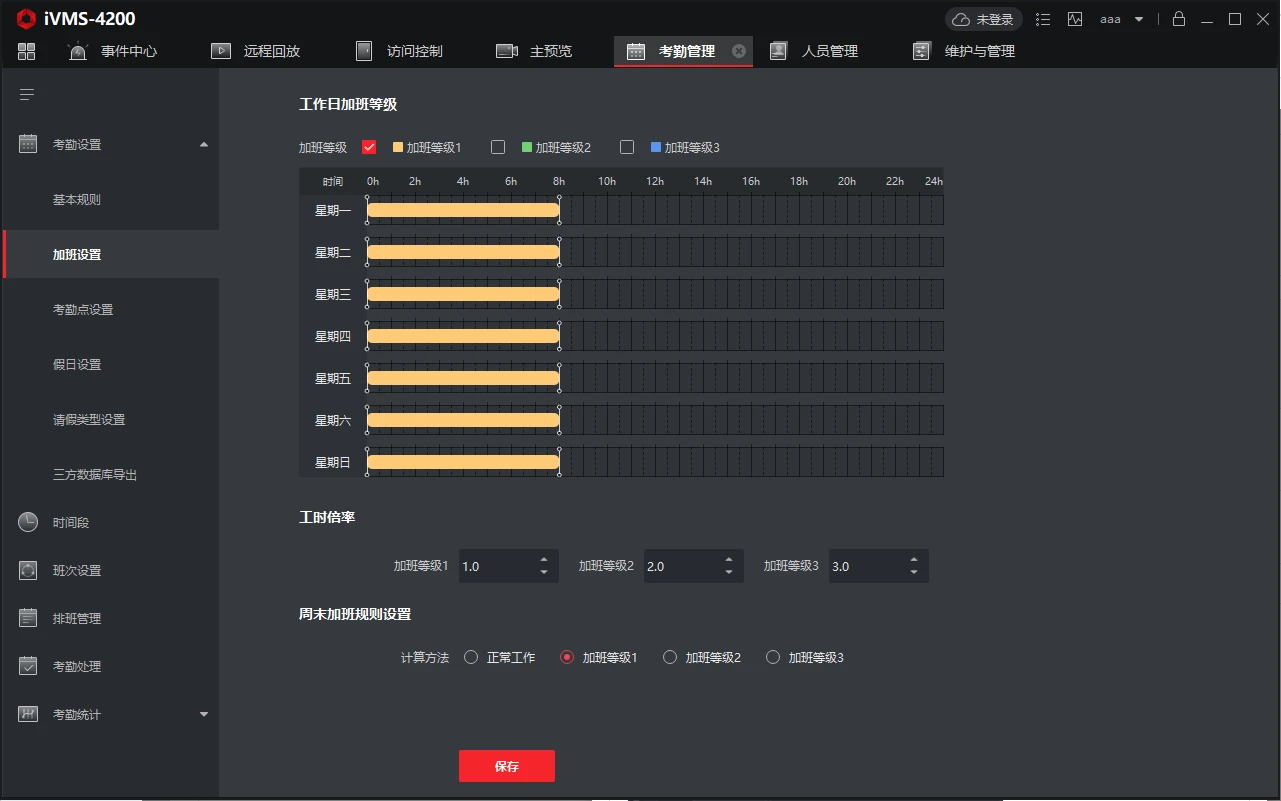Collapse the 考勤设置 section arrow
1281x801 pixels.
(204, 144)
